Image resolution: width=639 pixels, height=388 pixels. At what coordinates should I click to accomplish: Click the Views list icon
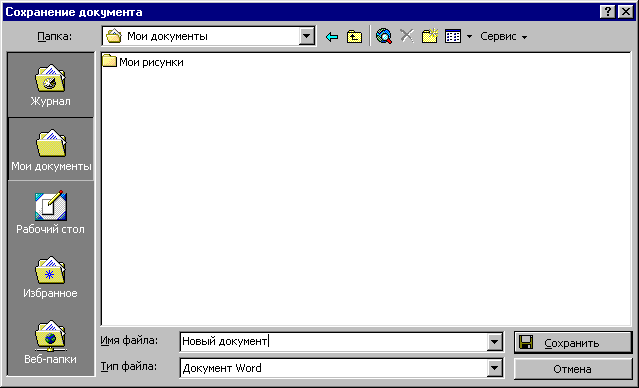(x=453, y=37)
